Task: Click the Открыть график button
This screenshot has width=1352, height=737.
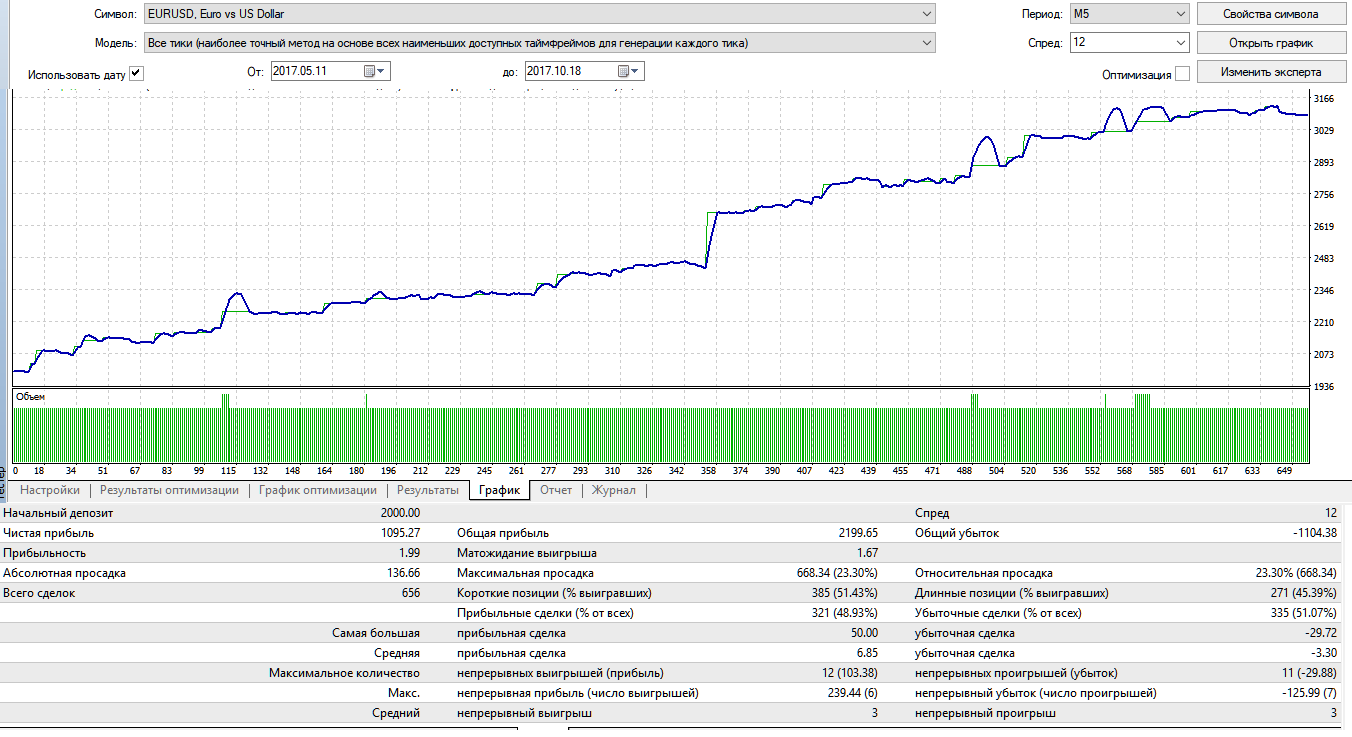Action: (1271, 43)
